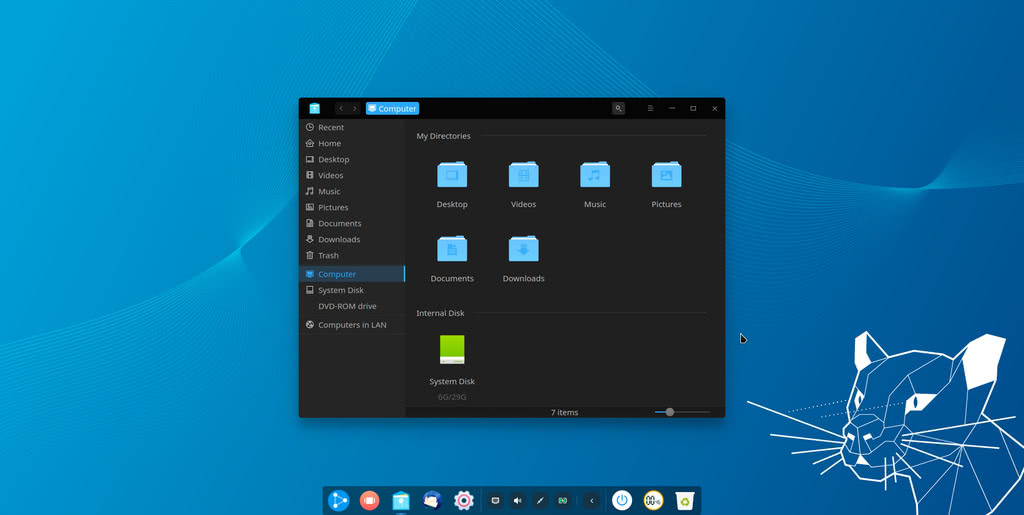Screen dimensions: 1024x515
Task: Go forward with the right arrow
Action: pos(355,108)
